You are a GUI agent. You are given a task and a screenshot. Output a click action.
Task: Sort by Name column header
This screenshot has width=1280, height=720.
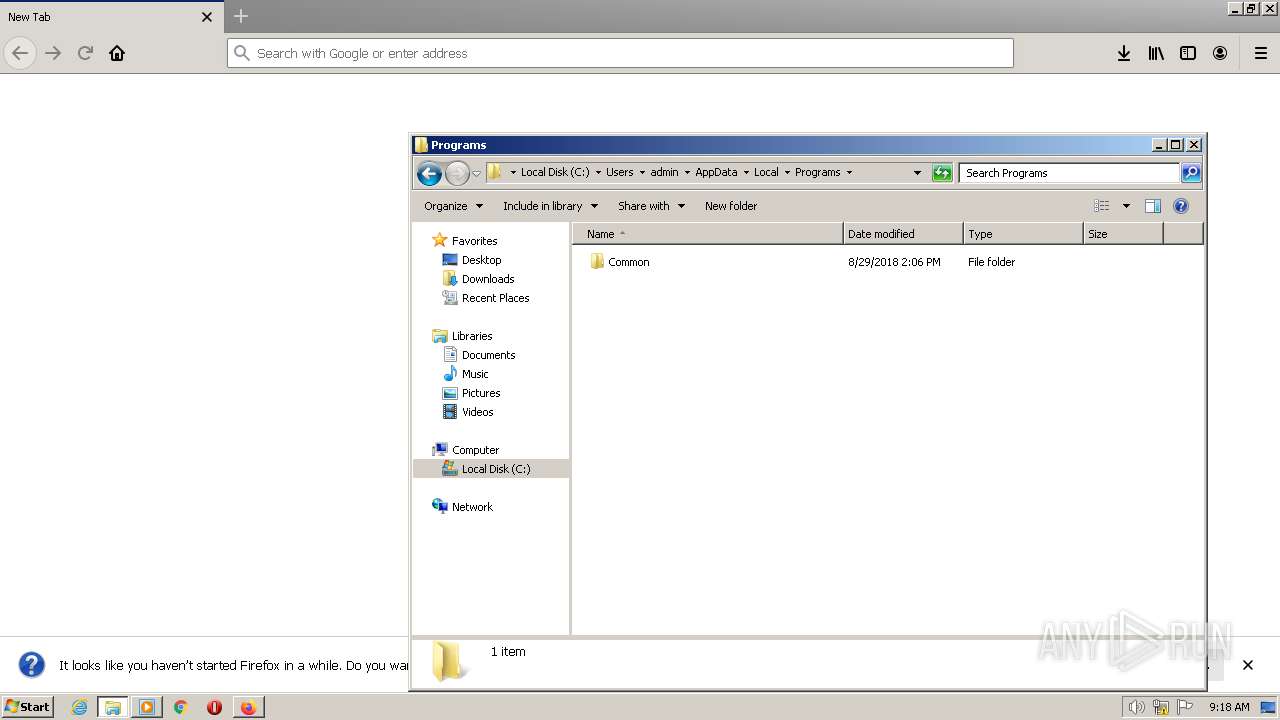coord(708,234)
